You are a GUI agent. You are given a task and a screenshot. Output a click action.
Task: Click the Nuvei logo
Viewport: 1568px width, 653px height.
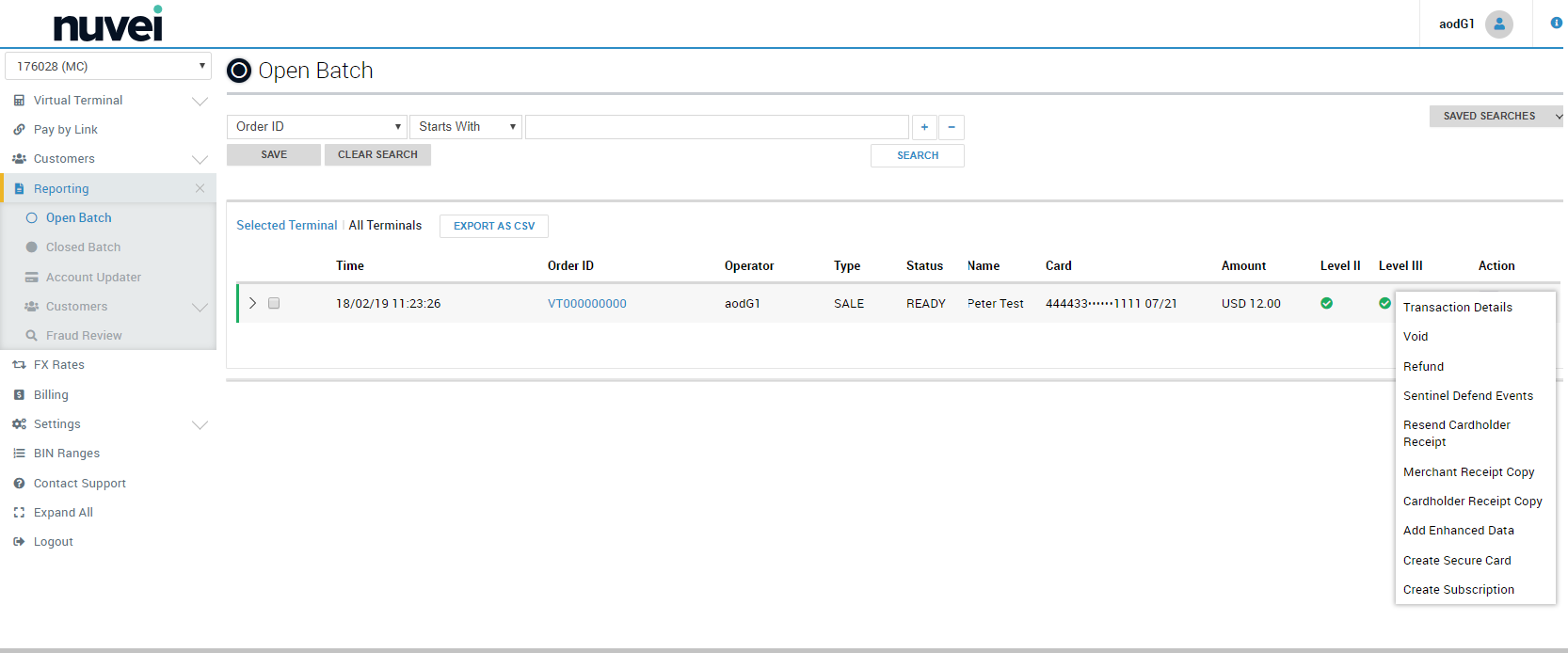pos(107,24)
